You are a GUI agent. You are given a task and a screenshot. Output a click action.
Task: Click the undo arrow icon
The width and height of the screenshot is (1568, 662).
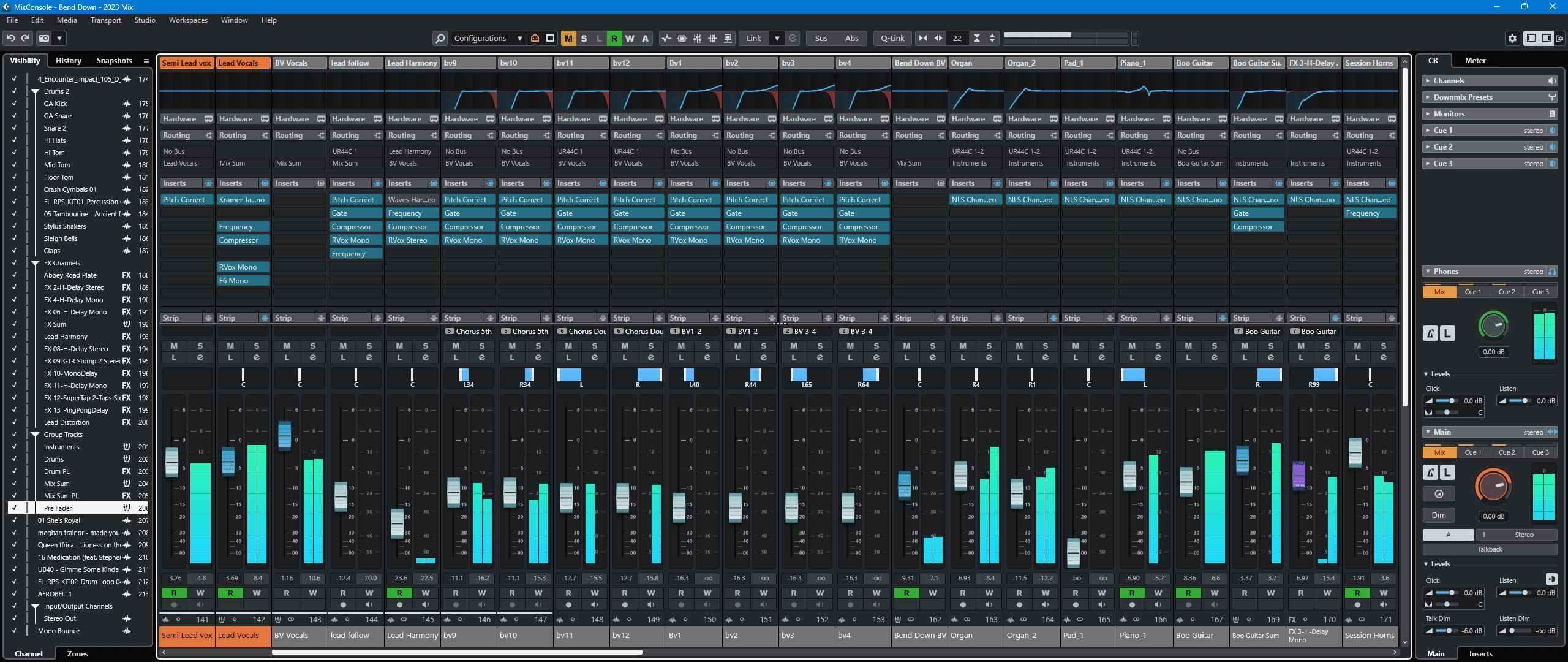pyautogui.click(x=11, y=38)
